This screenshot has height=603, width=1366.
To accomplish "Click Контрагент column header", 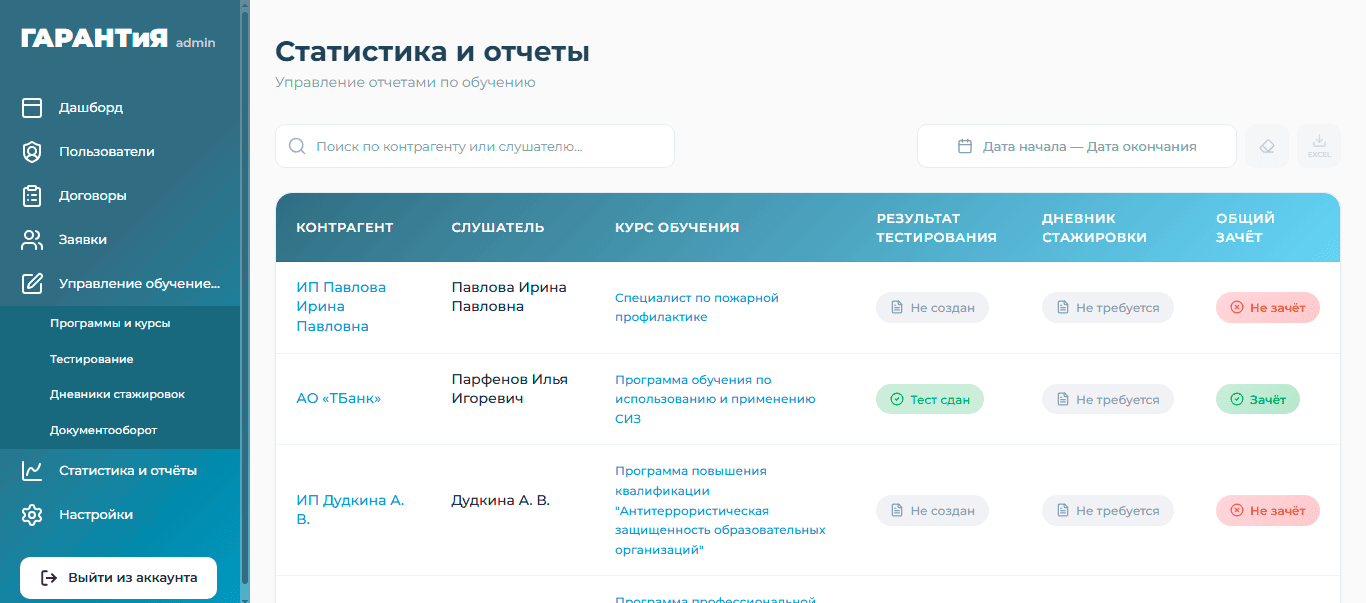I will [345, 227].
